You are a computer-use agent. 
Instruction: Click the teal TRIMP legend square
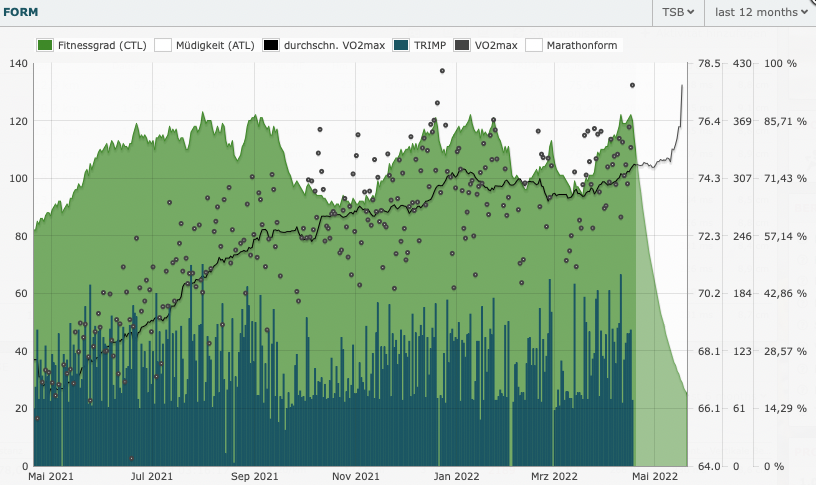[x=402, y=46]
